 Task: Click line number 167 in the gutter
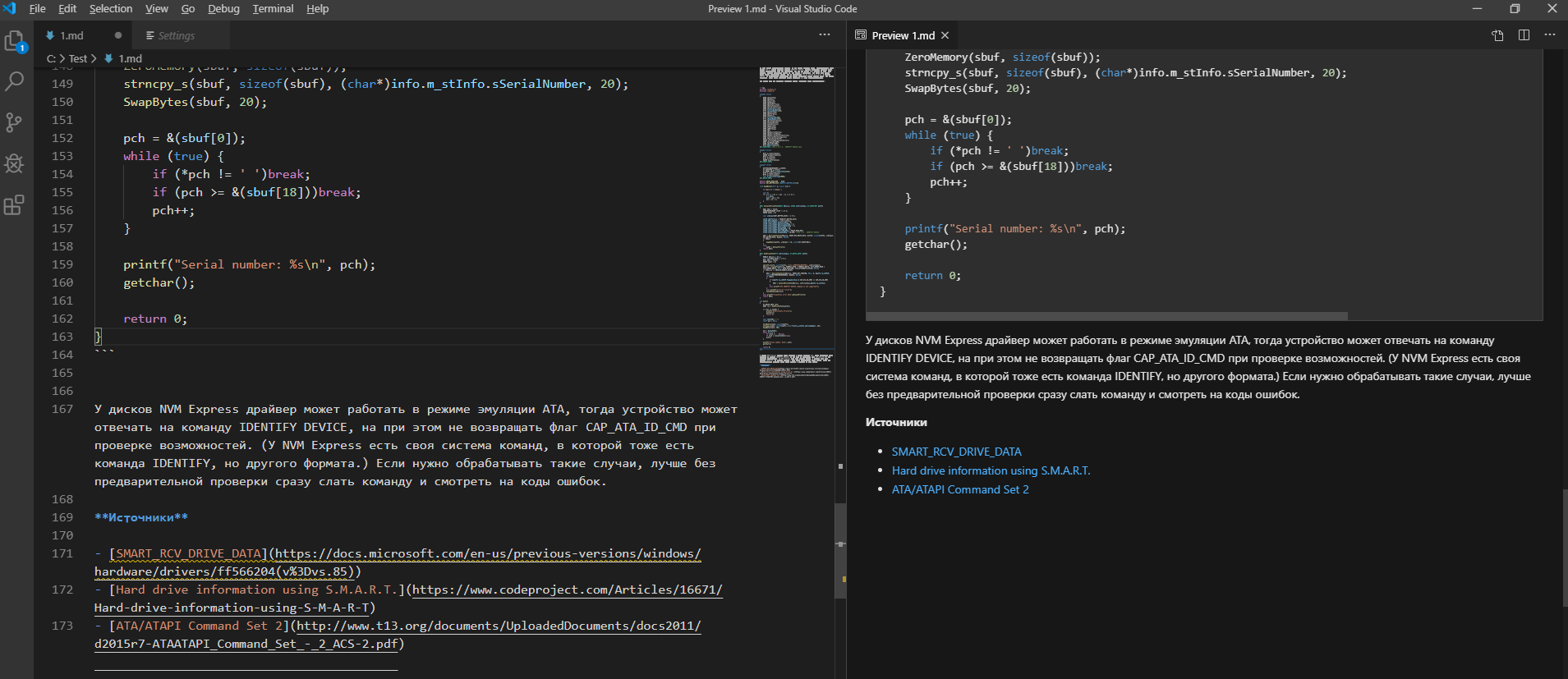[x=62, y=409]
